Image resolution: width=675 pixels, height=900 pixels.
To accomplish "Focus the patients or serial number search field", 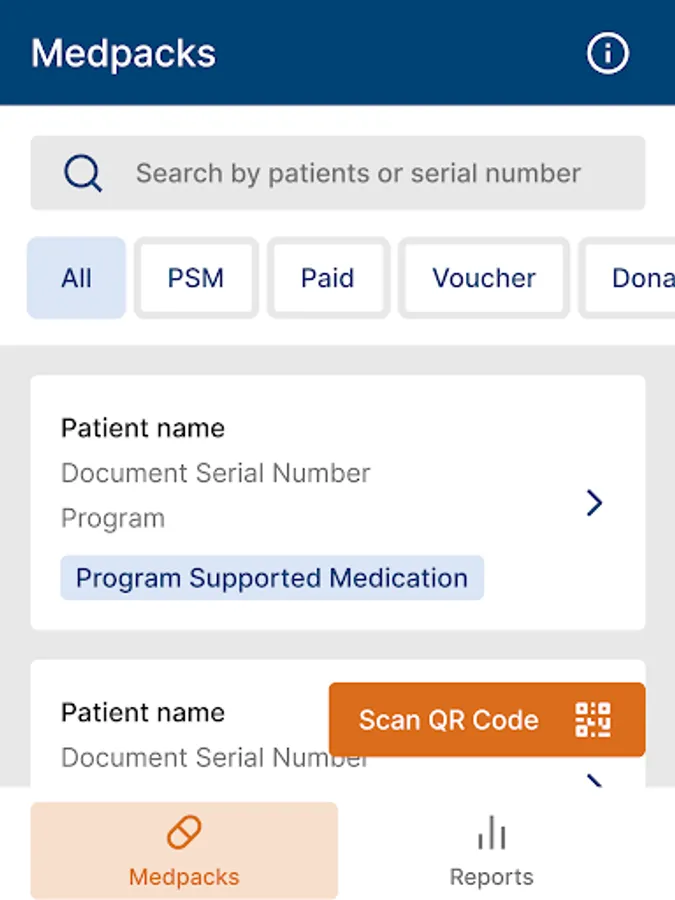I will 358,173.
